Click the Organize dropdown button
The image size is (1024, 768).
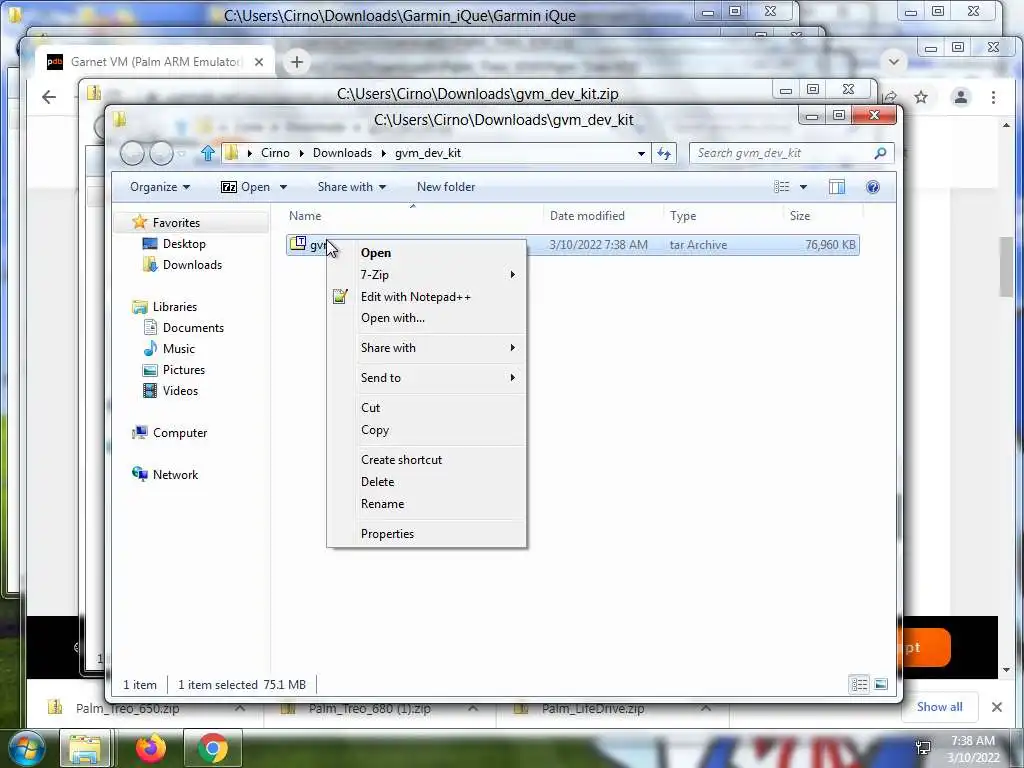coord(160,187)
